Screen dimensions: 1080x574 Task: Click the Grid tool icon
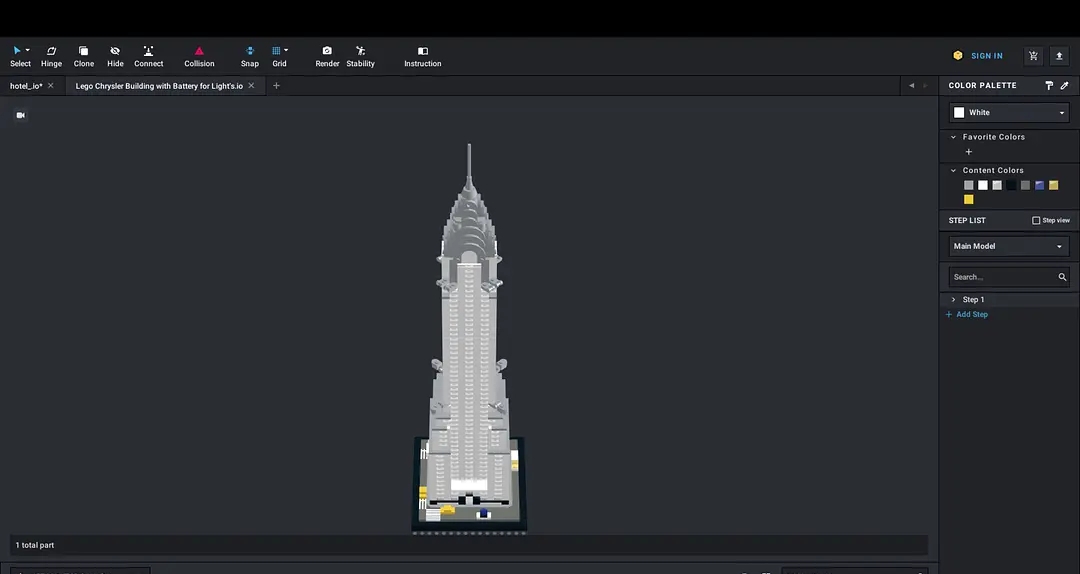pyautogui.click(x=276, y=50)
